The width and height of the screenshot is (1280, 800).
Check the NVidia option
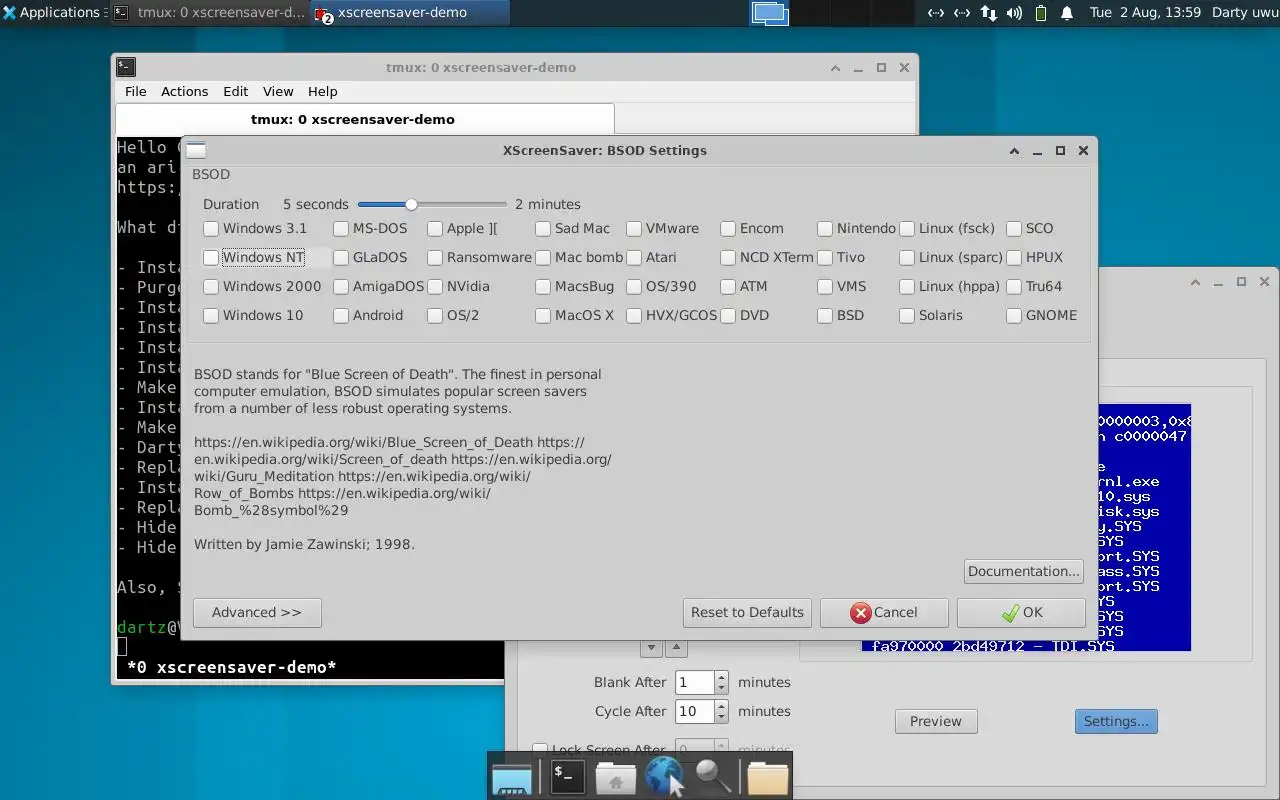tap(435, 287)
